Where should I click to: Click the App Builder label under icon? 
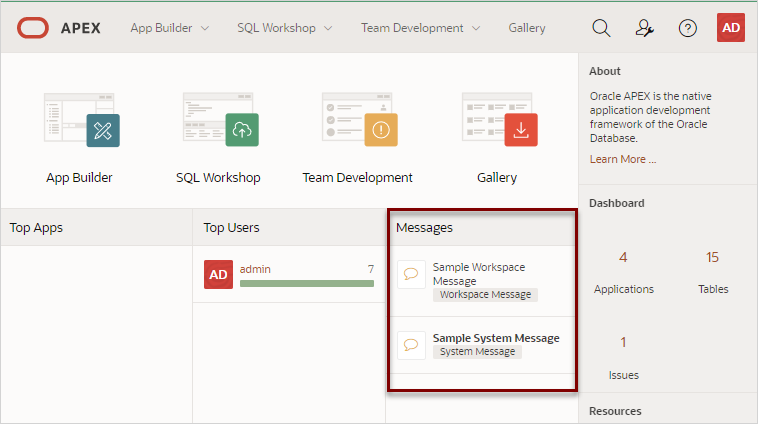coord(79,177)
